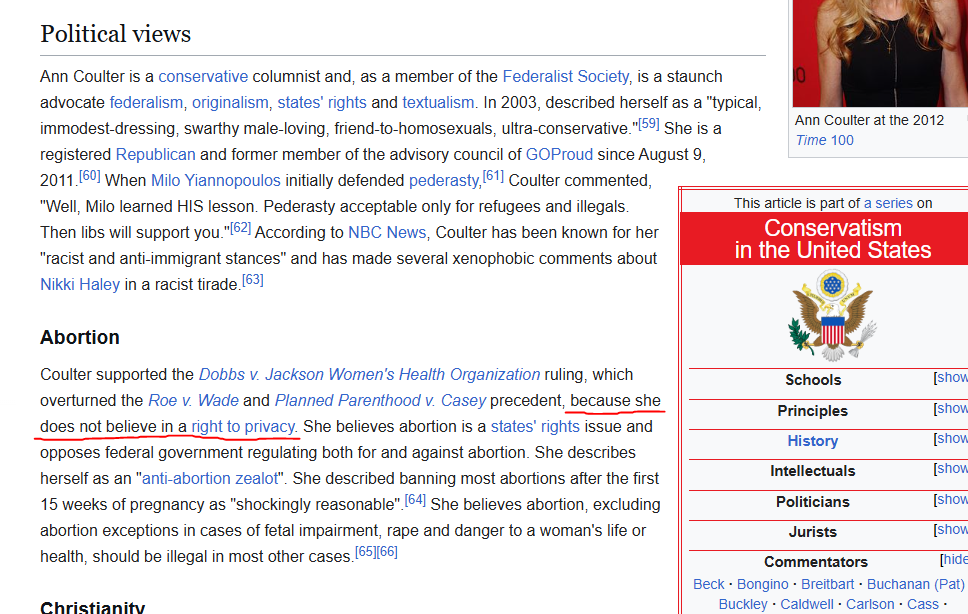The height and width of the screenshot is (614, 968).
Task: Click the Abortion section heading
Action: [x=80, y=338]
